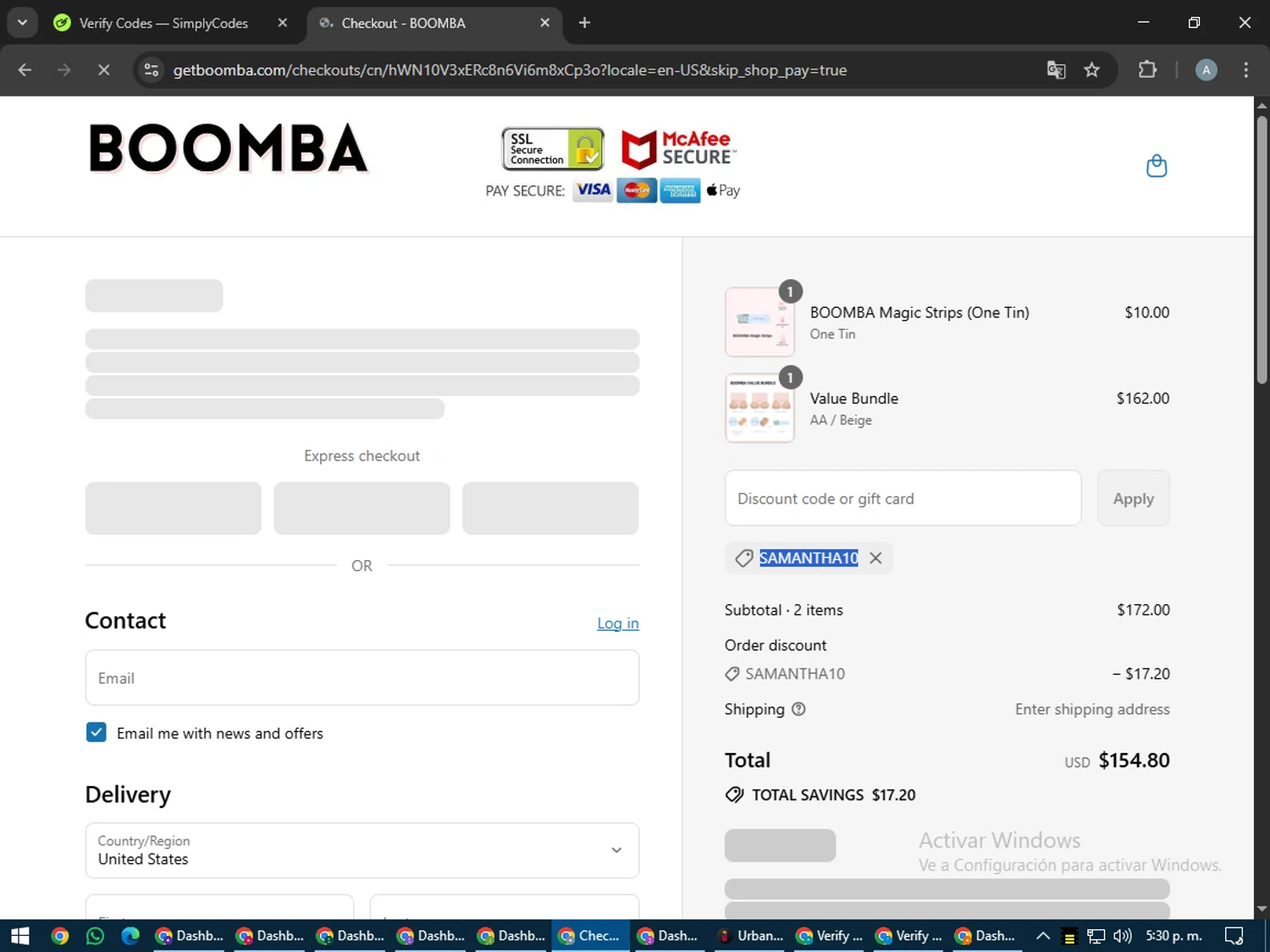Click the Express checkout label
Viewport: 1270px width, 952px height.
pyautogui.click(x=362, y=456)
